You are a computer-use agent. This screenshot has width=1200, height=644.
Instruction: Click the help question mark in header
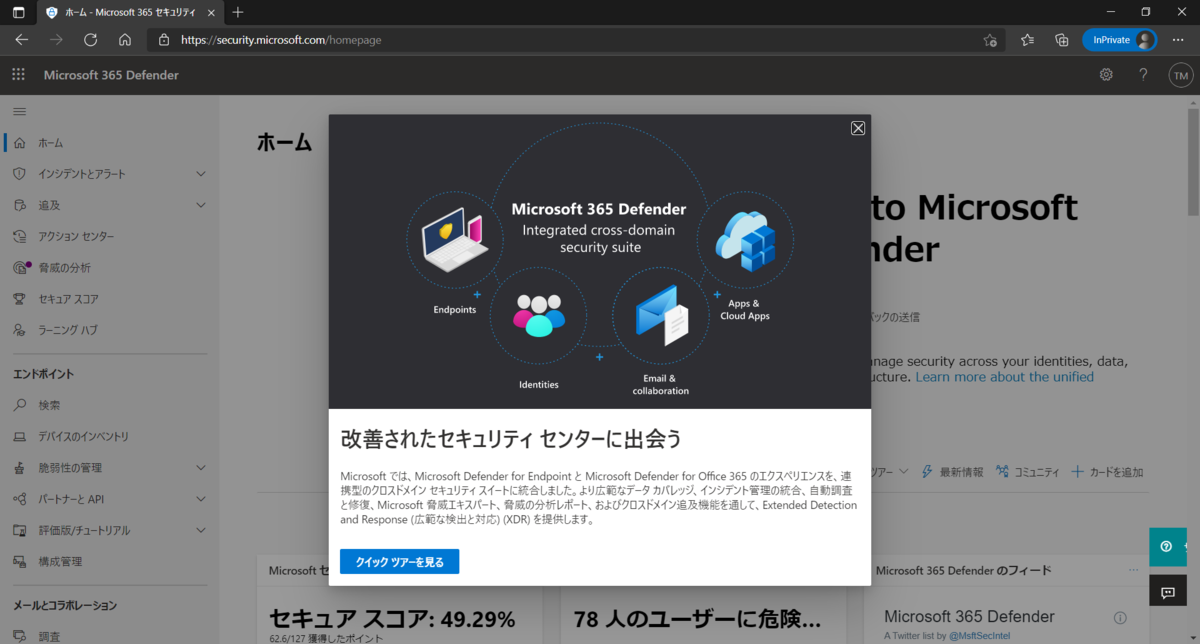pos(1143,75)
